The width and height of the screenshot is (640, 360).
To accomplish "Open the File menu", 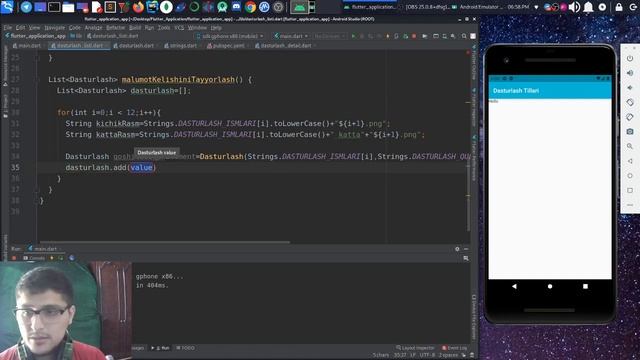I will (x=8, y=28).
